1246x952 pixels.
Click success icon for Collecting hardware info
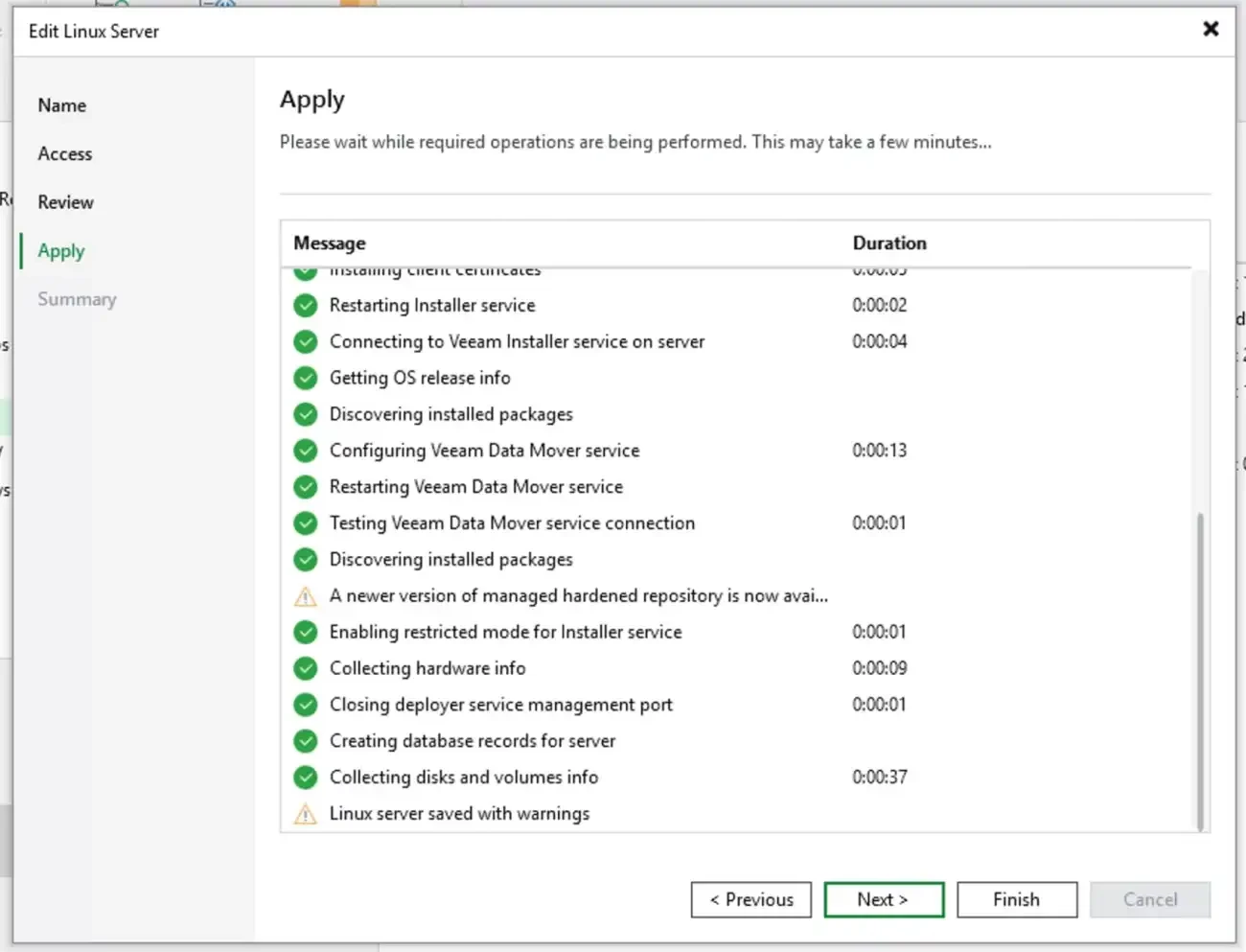point(305,668)
